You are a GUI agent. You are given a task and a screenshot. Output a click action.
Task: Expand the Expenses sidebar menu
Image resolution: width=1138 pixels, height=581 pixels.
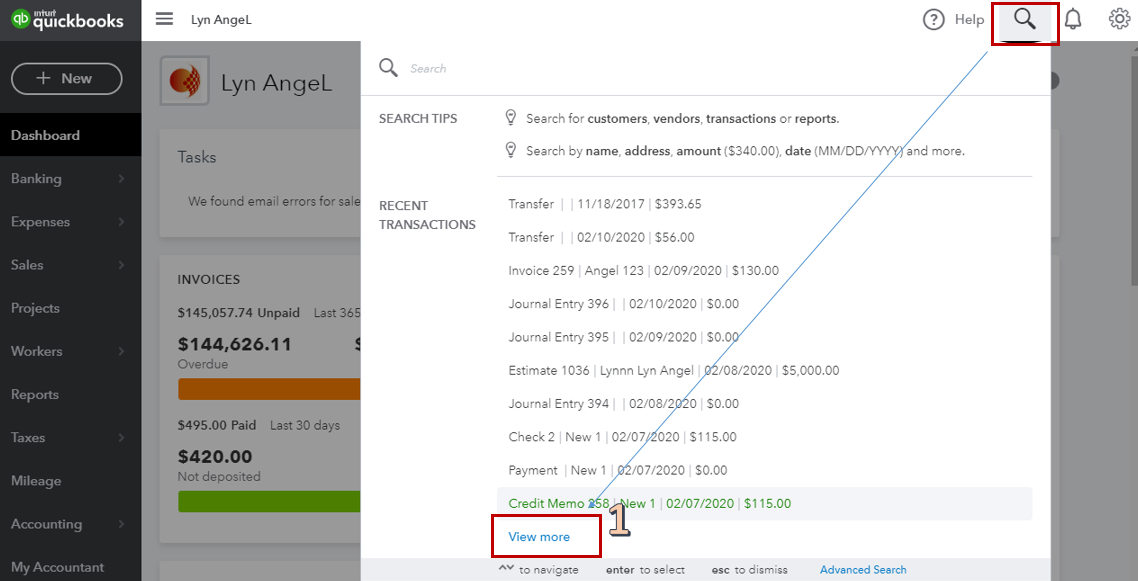(70, 222)
